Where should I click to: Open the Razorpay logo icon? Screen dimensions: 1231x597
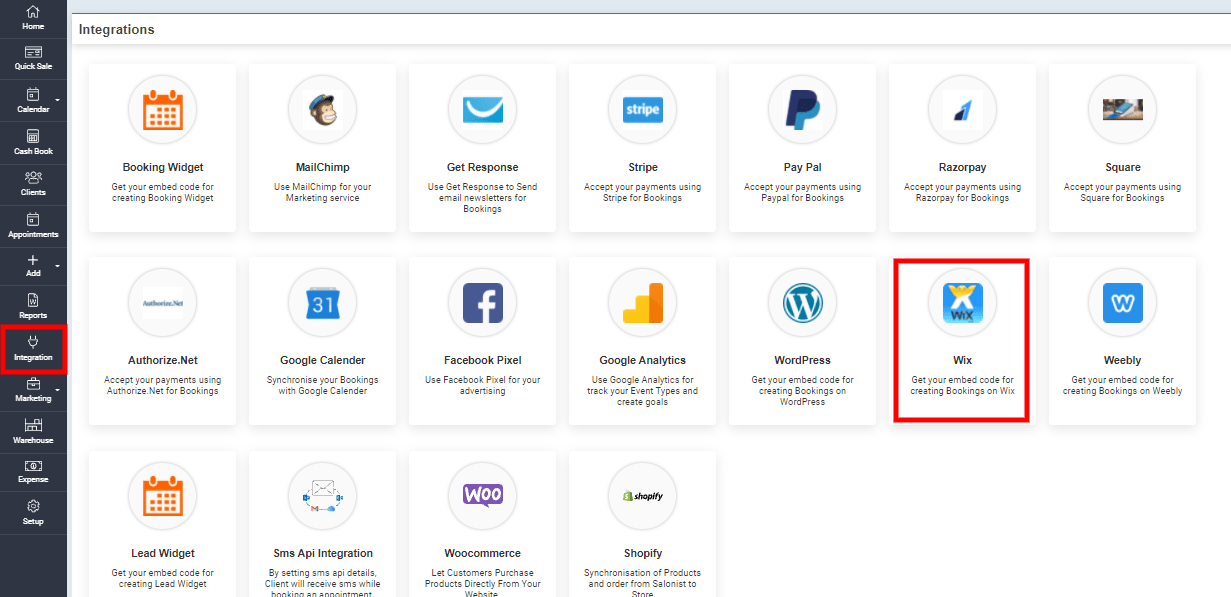[x=963, y=110]
